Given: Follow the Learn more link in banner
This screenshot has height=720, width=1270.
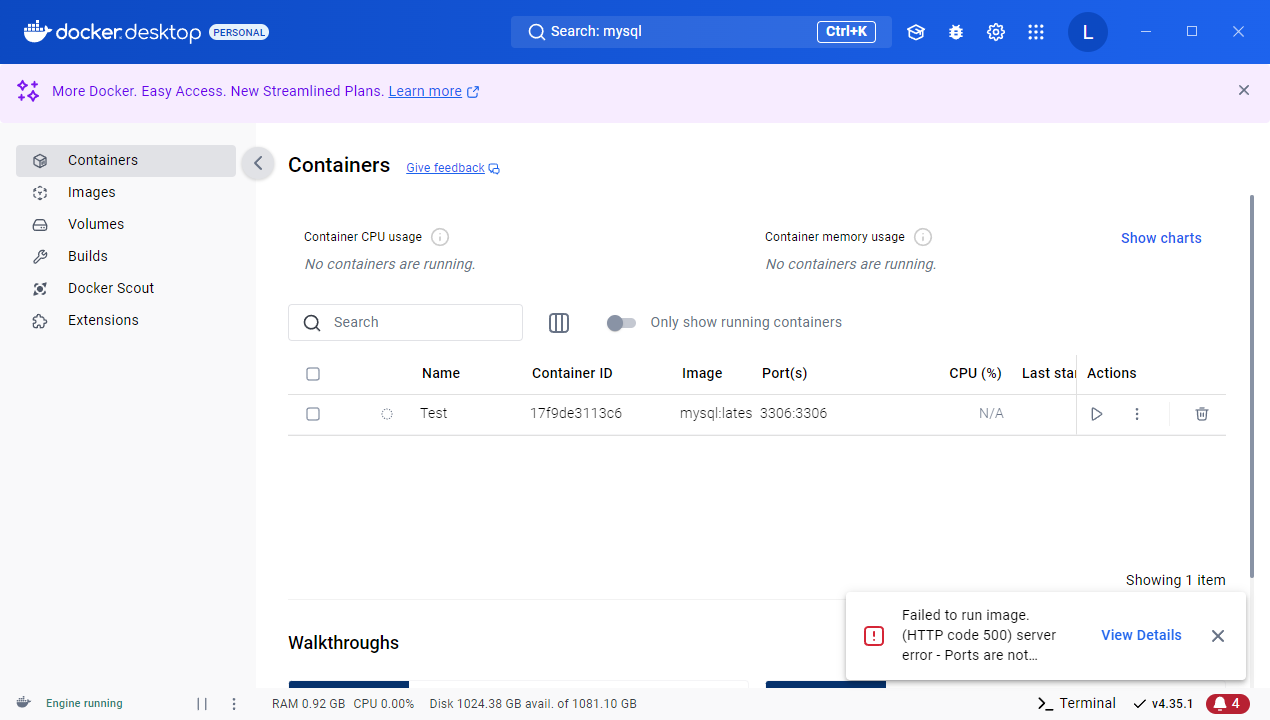Looking at the screenshot, I should tap(425, 91).
